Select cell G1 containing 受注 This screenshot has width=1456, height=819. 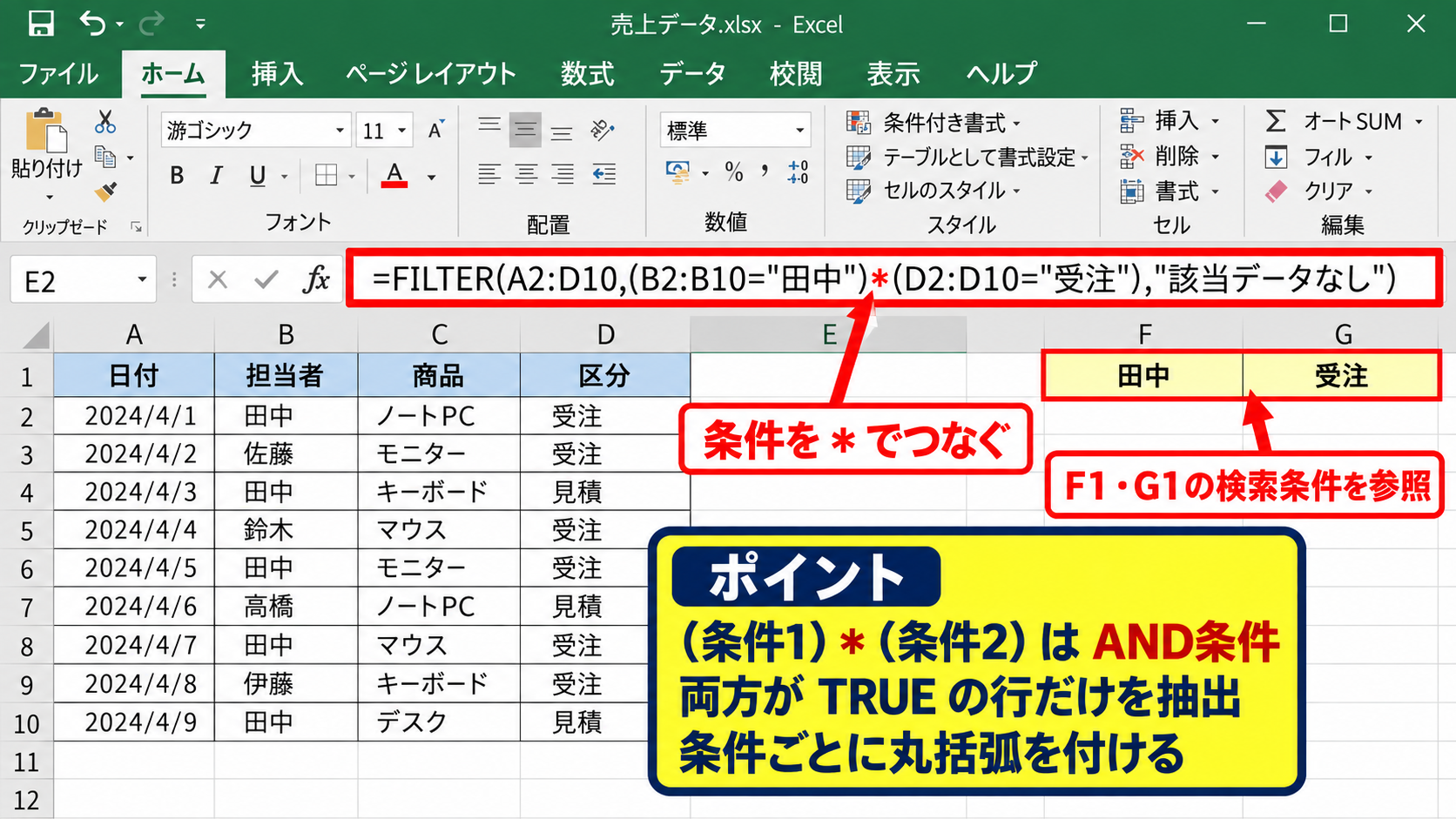pyautogui.click(x=1341, y=376)
